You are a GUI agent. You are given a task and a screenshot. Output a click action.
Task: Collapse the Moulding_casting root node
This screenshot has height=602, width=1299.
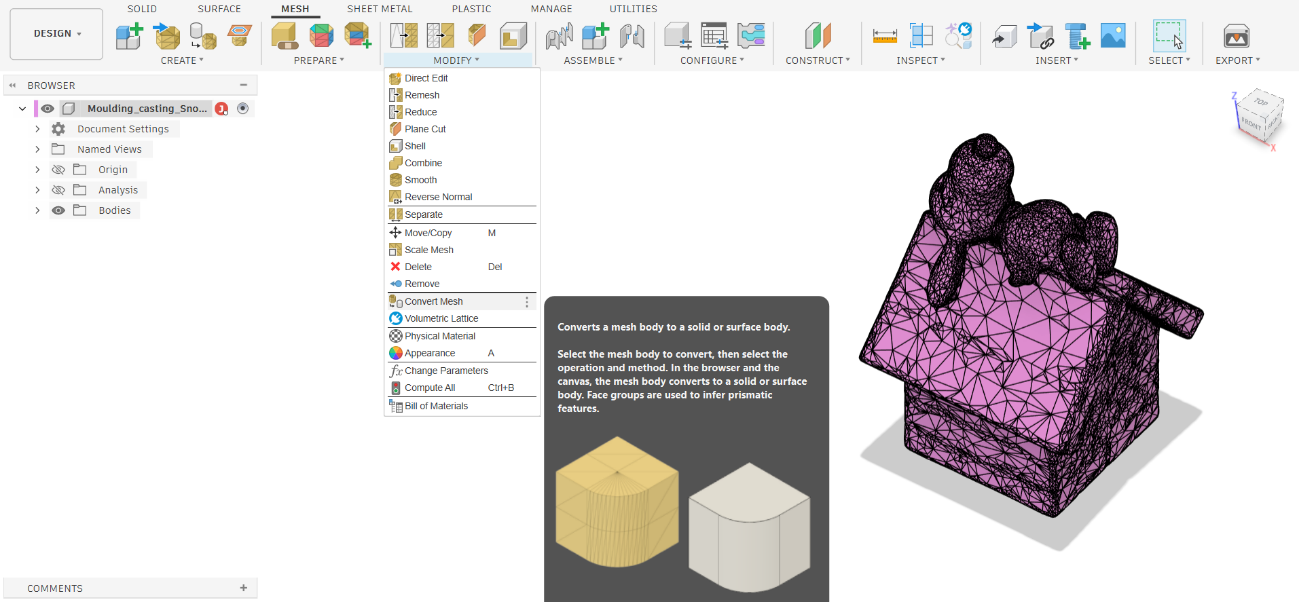coord(23,108)
